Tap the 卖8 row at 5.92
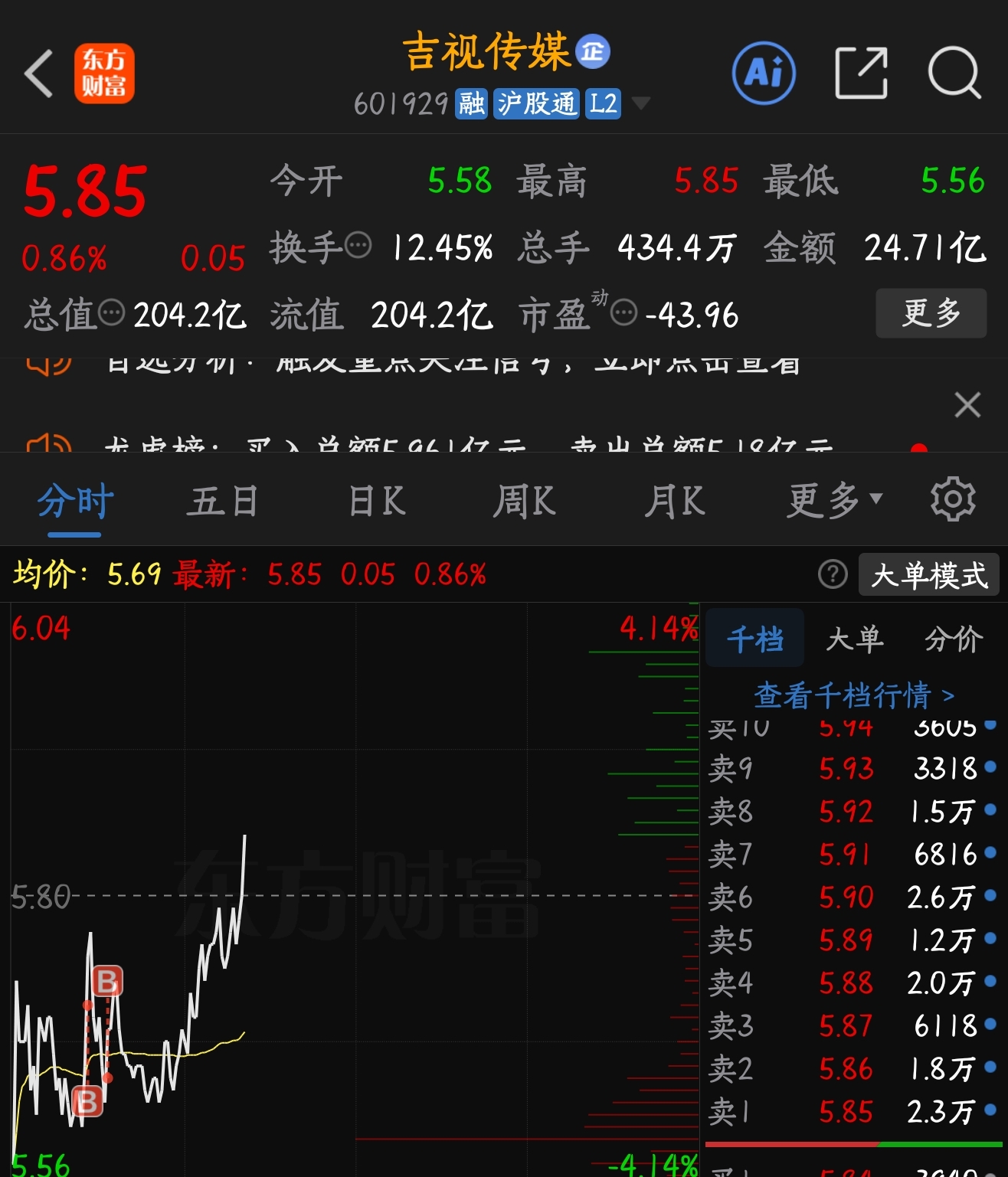This screenshot has width=1008, height=1177. click(x=853, y=811)
